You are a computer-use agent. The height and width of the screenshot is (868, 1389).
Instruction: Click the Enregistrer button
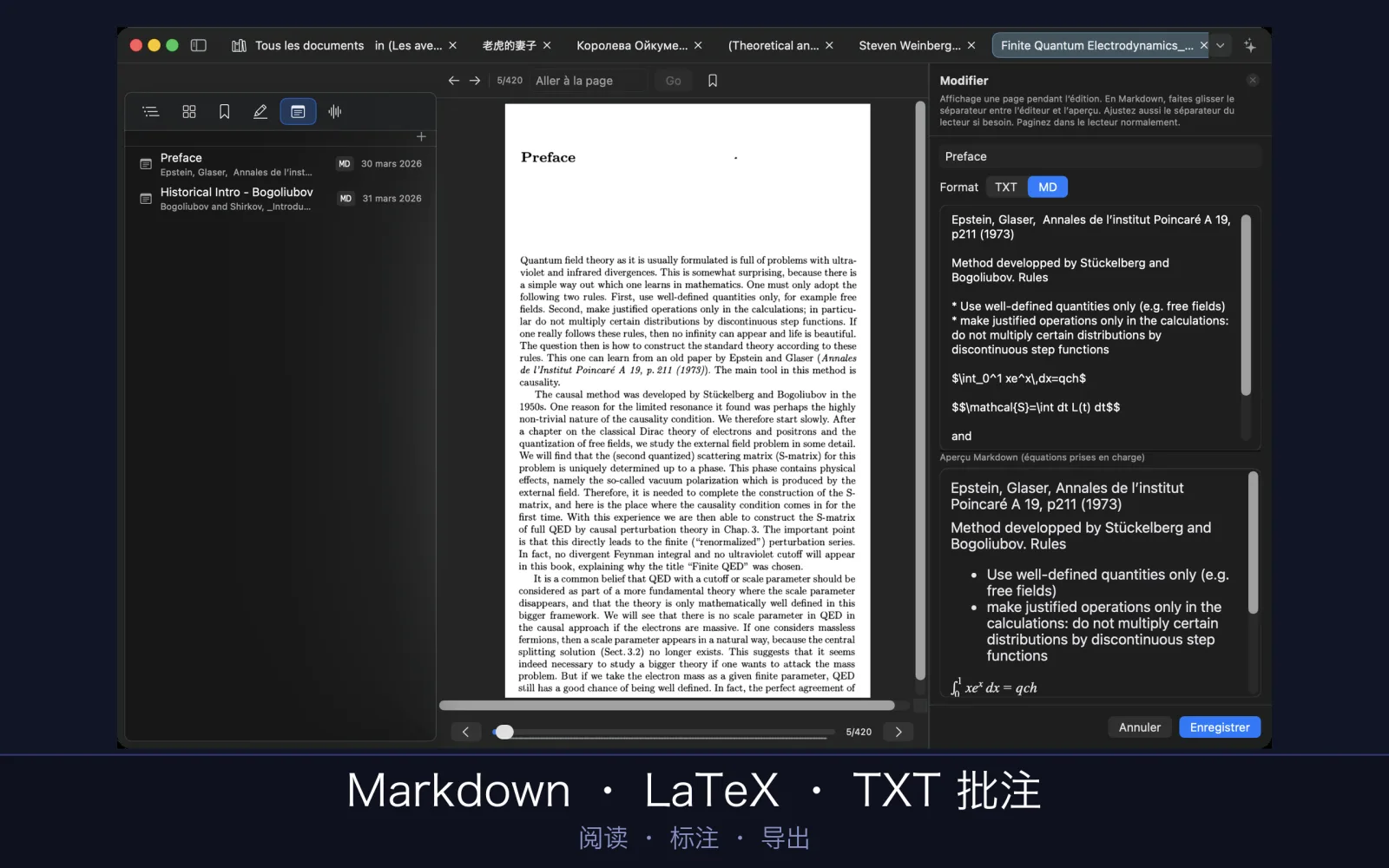click(x=1220, y=727)
